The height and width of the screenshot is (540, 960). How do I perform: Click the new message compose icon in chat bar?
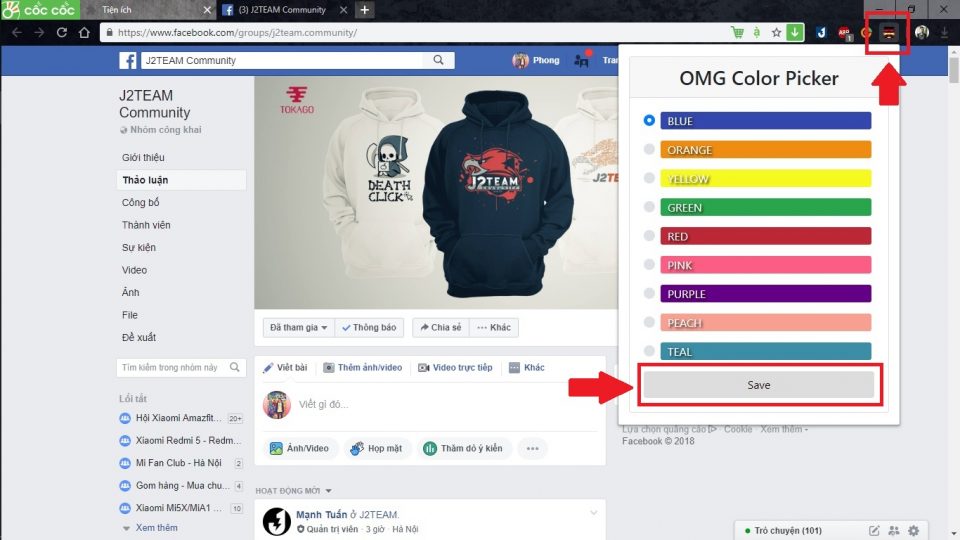click(x=874, y=531)
